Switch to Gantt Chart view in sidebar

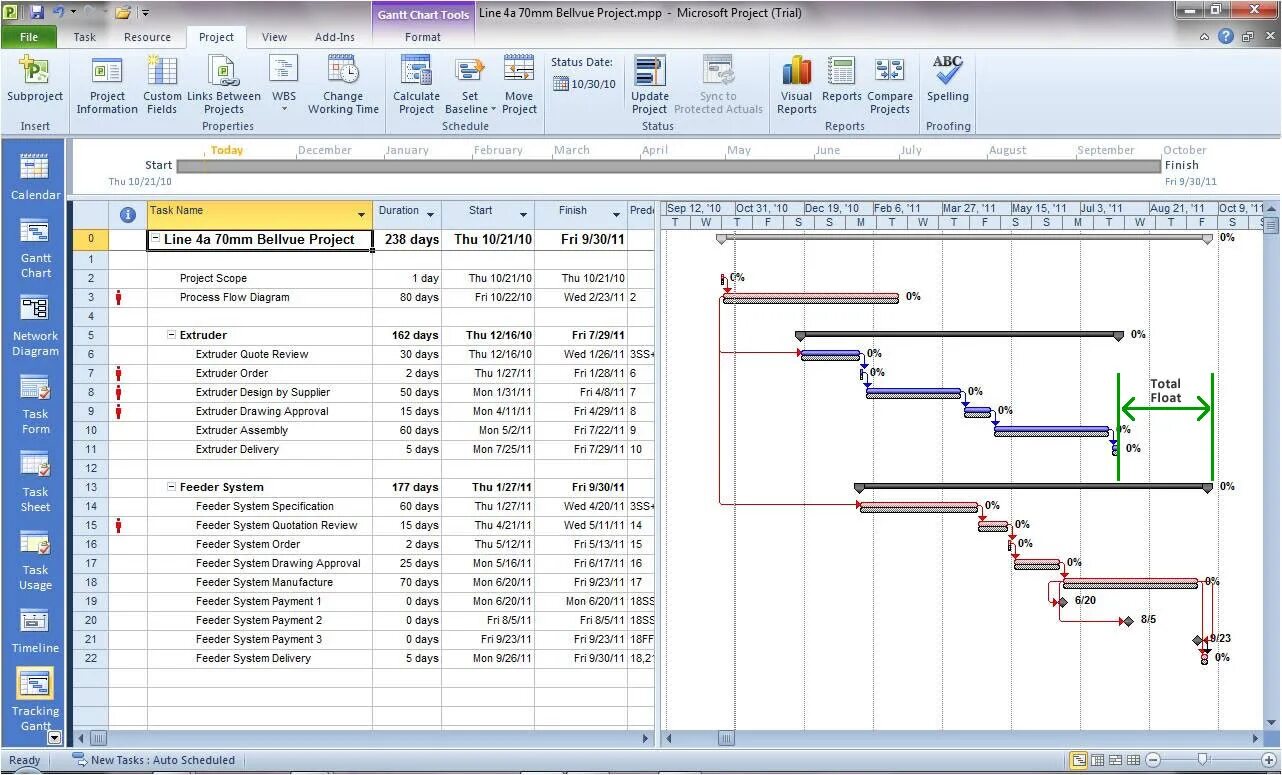35,250
